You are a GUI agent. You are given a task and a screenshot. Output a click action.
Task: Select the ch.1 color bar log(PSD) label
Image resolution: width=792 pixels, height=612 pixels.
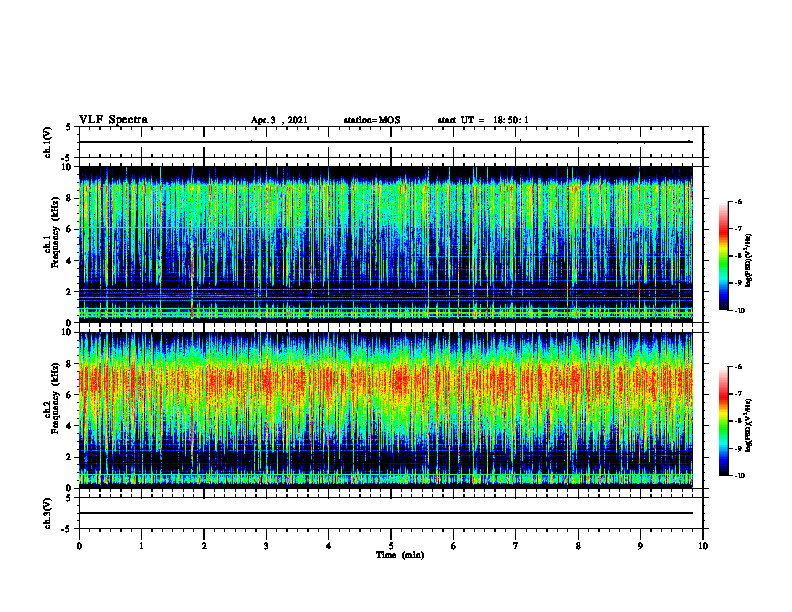pos(749,261)
